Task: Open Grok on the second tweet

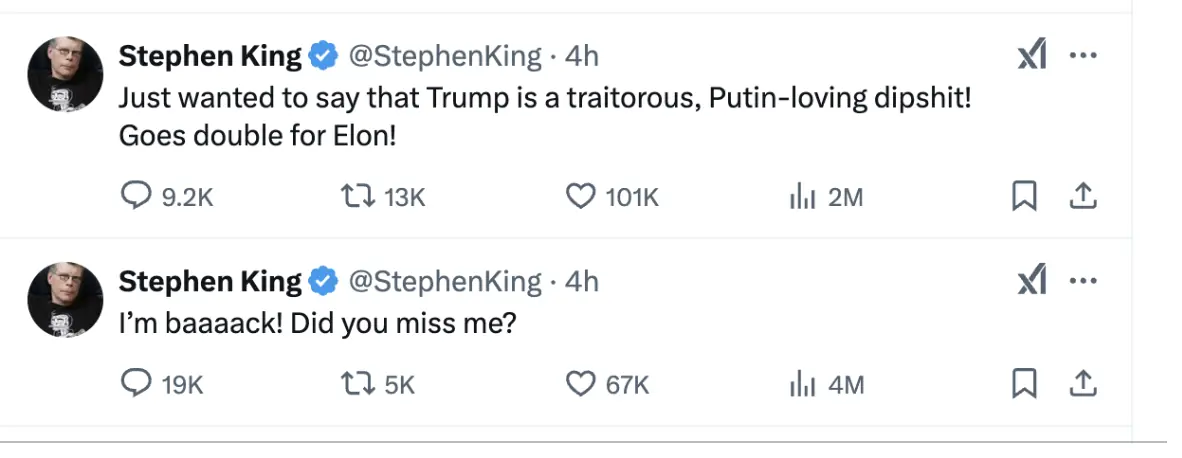Action: (1031, 283)
